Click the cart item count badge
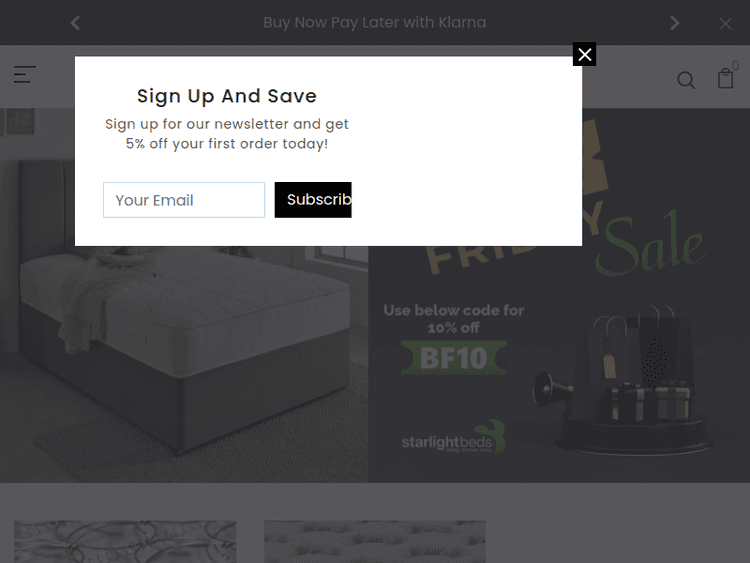750x563 pixels. pyautogui.click(x=736, y=66)
